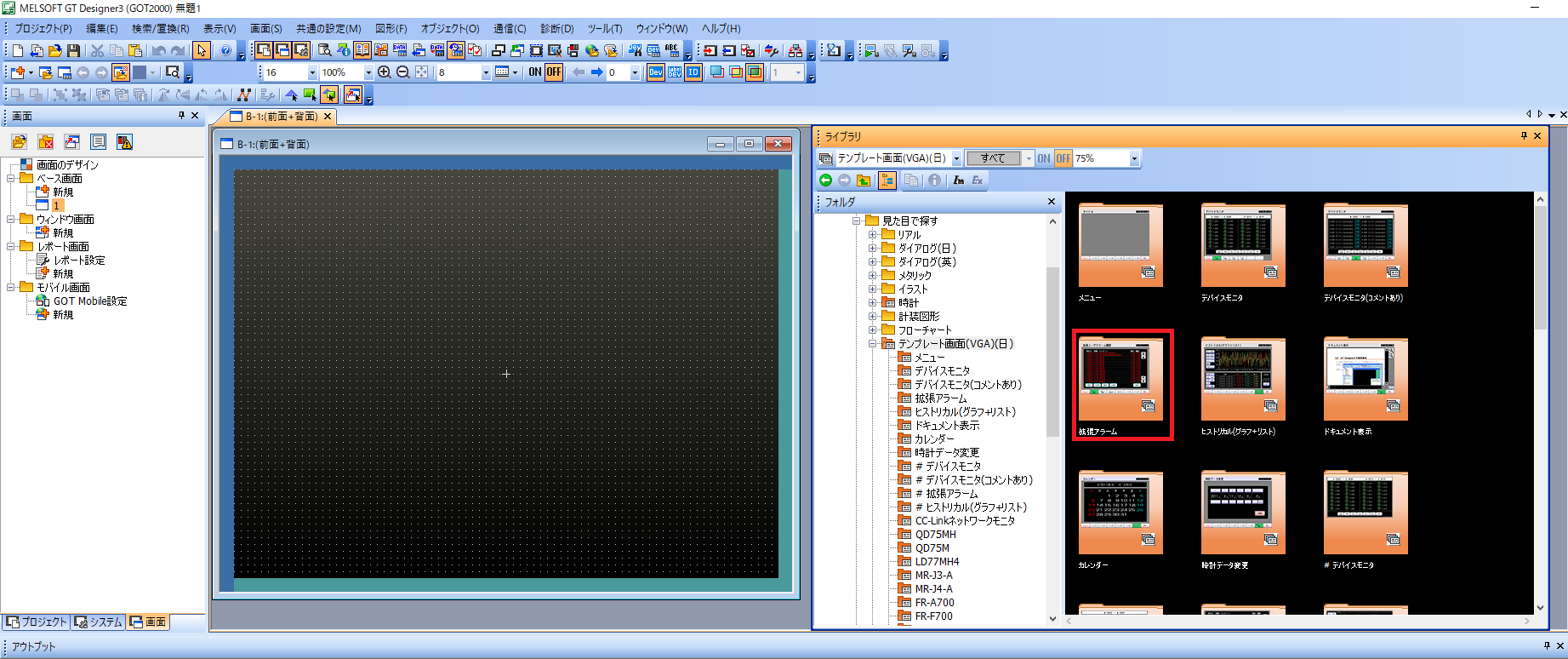Click the blue next-device arrow in toolbar
The height and width of the screenshot is (659, 1568).
[597, 72]
